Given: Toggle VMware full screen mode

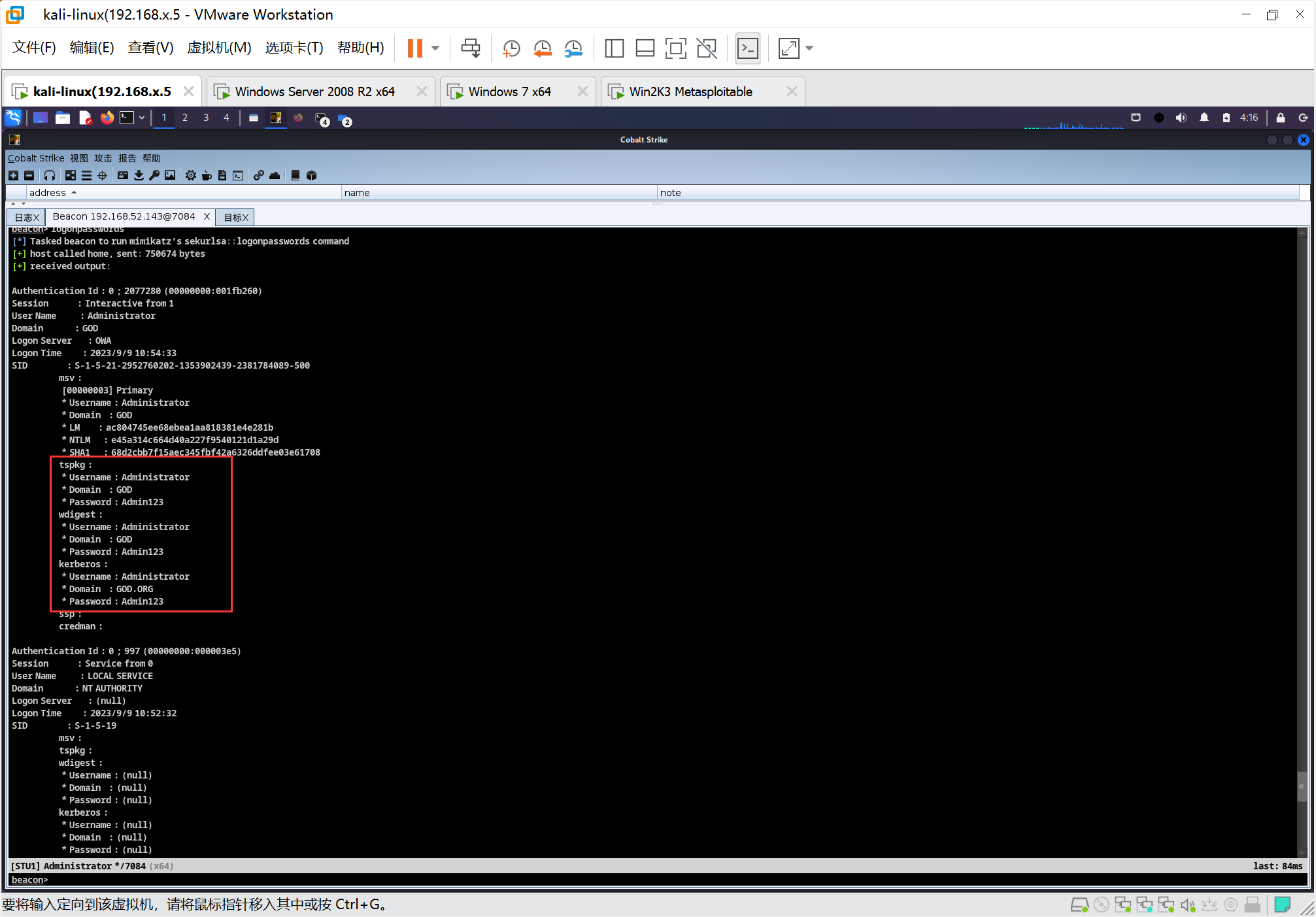Looking at the screenshot, I should click(x=675, y=48).
